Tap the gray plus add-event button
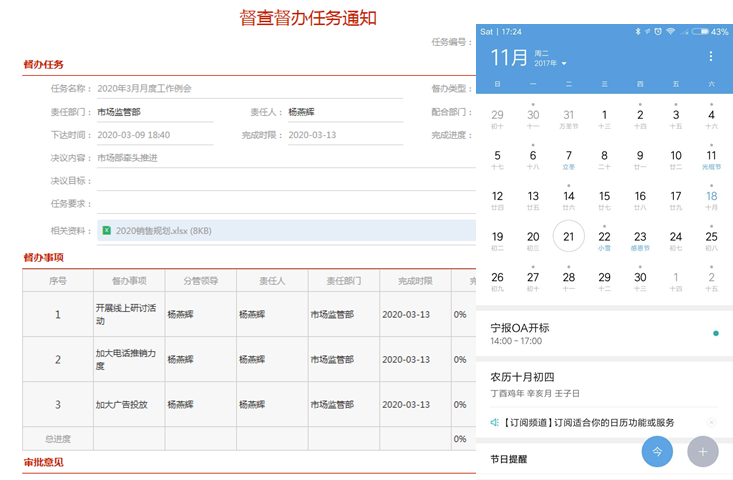The image size is (733, 480). (x=703, y=452)
